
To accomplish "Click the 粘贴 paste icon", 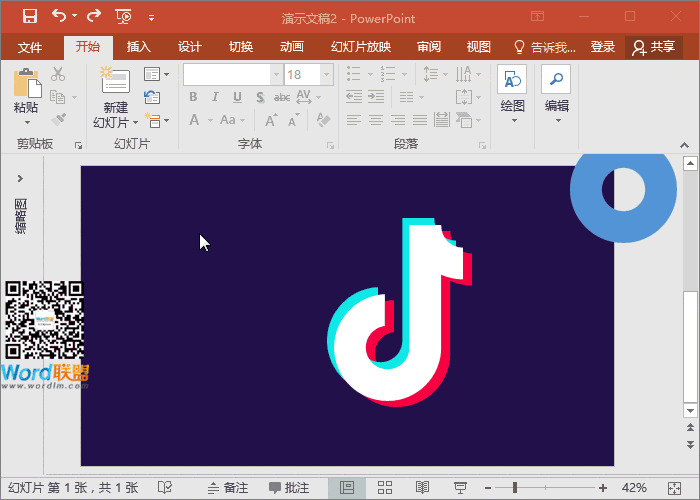I will (x=27, y=83).
